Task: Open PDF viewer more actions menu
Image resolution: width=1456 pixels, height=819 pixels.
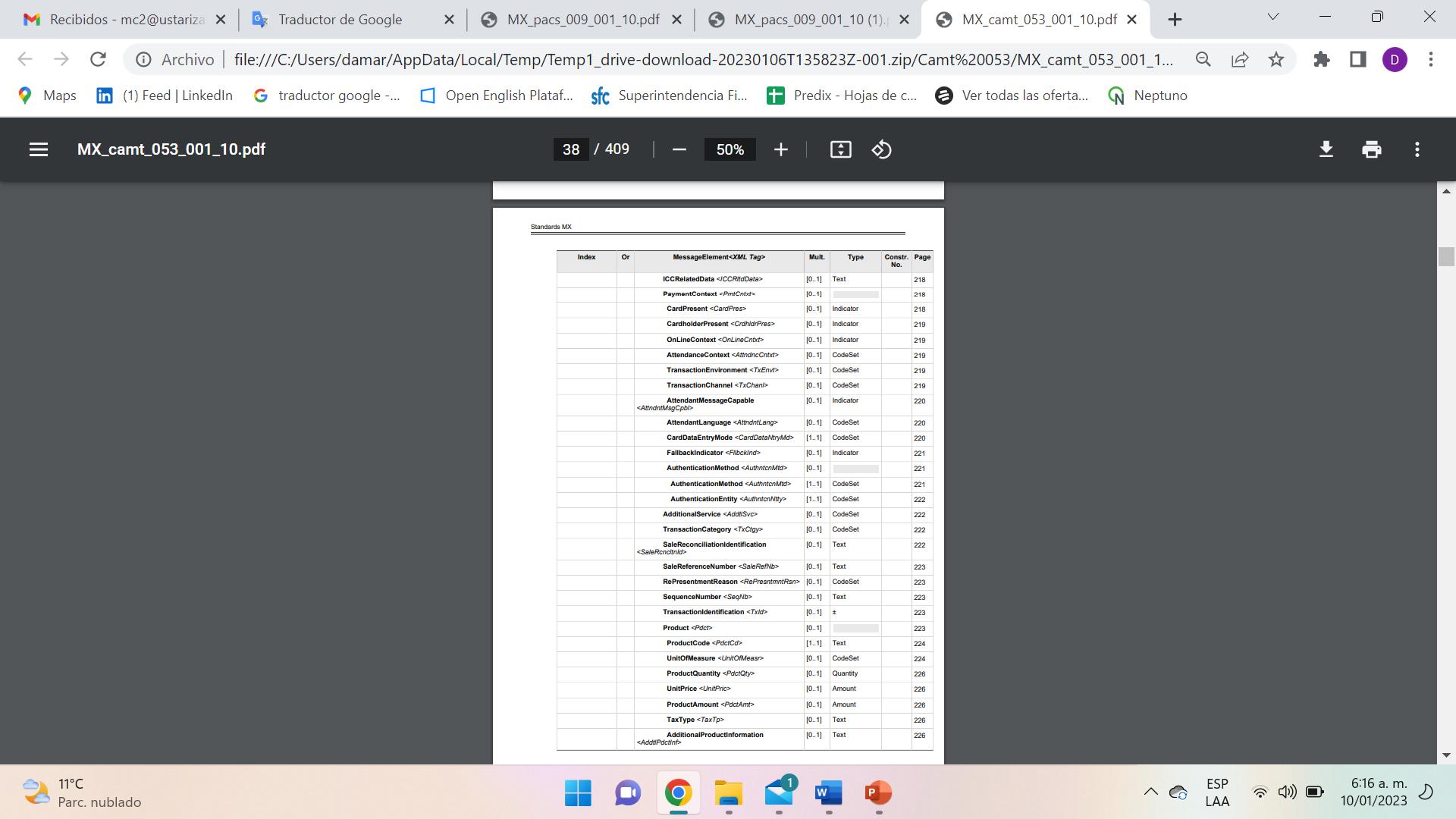Action: (1417, 149)
